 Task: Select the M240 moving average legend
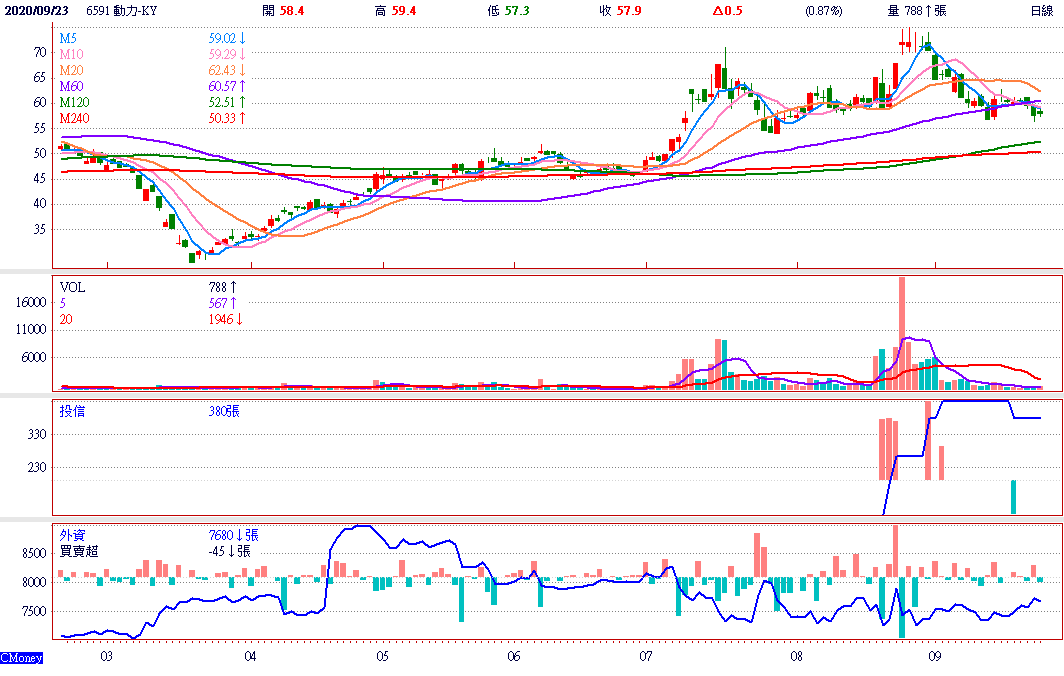click(74, 118)
